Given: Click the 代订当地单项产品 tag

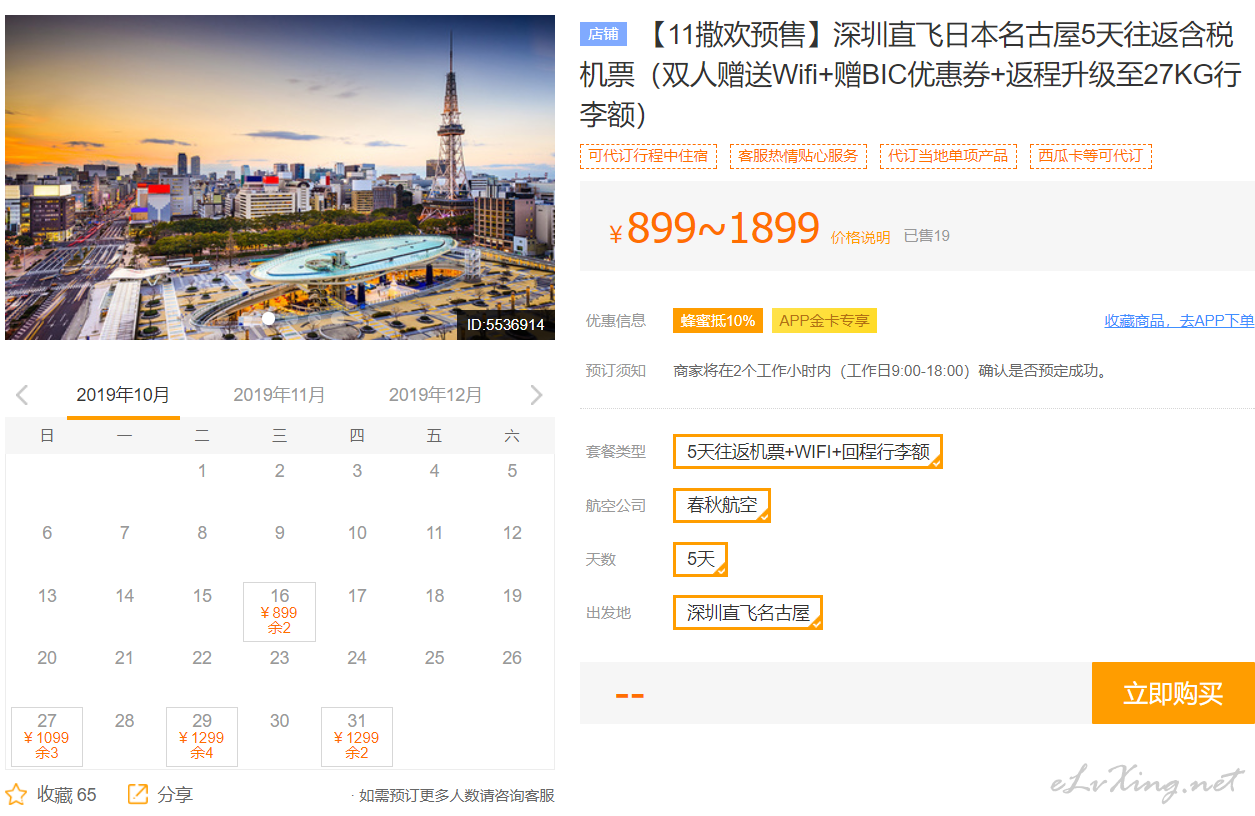Looking at the screenshot, I should pyautogui.click(x=948, y=156).
